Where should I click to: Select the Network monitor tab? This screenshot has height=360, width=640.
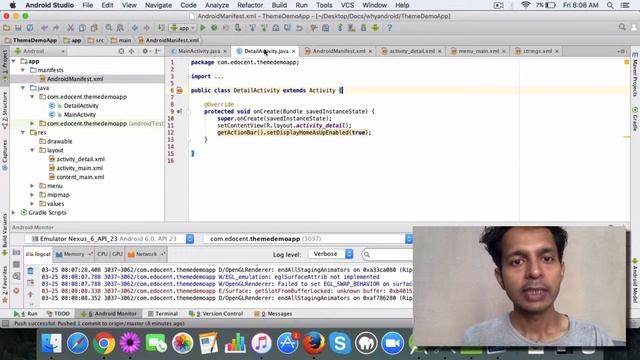click(x=146, y=254)
